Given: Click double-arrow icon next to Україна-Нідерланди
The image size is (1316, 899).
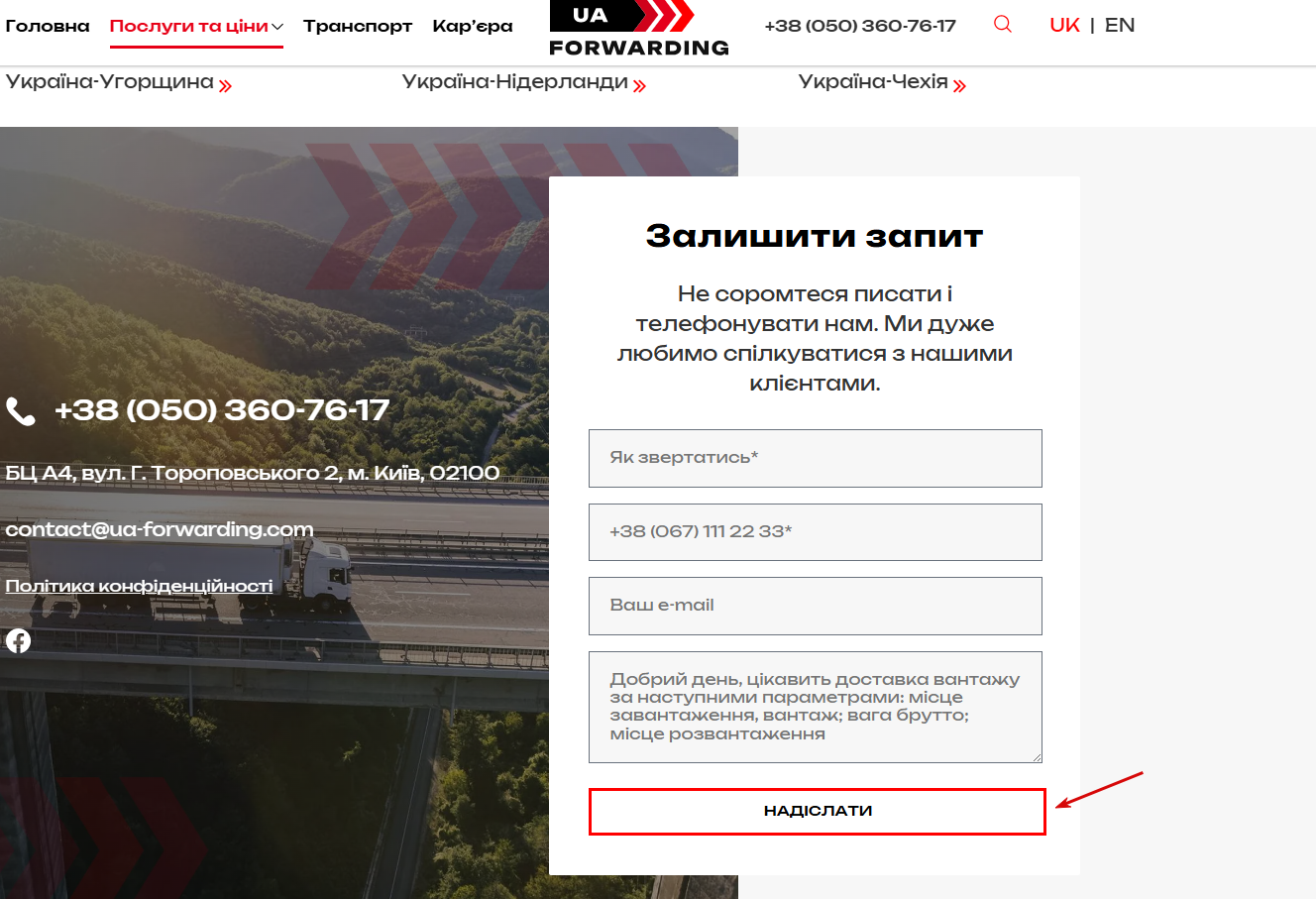Looking at the screenshot, I should tap(640, 85).
